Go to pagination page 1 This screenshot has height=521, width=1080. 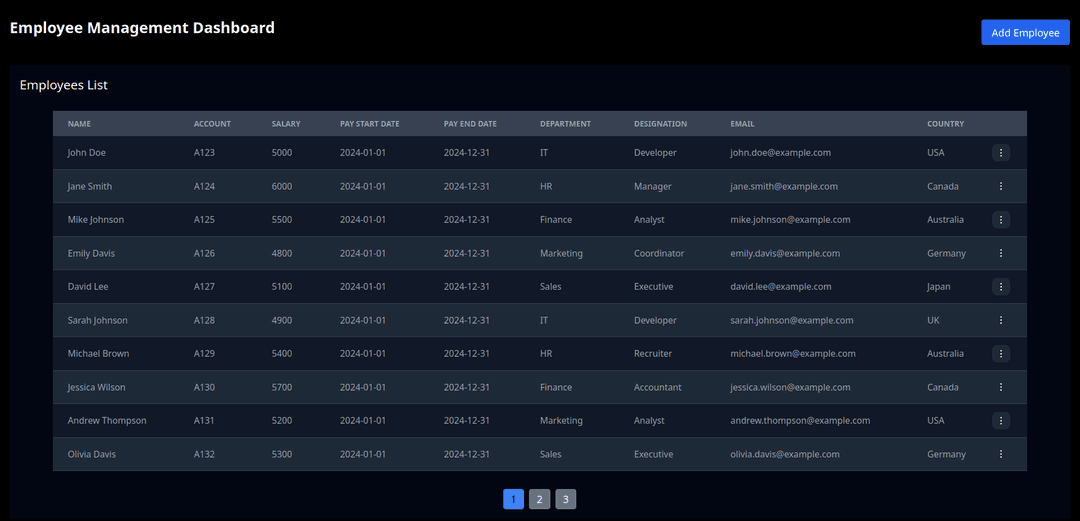pyautogui.click(x=514, y=499)
